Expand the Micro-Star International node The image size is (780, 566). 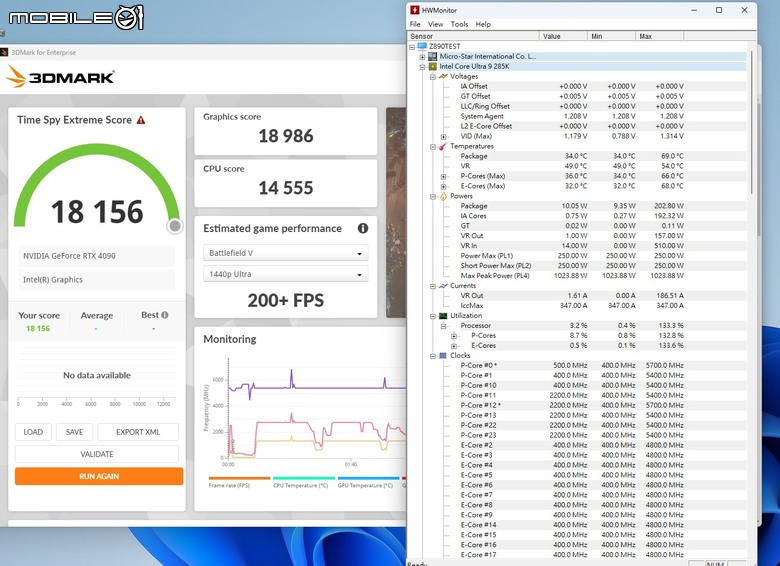pyautogui.click(x=422, y=57)
